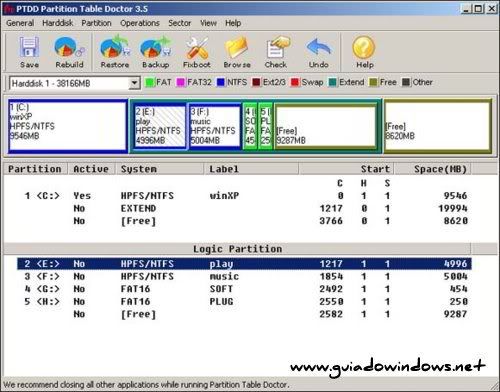Click the gray Other legend swatch
The image size is (500, 392).
click(x=406, y=82)
